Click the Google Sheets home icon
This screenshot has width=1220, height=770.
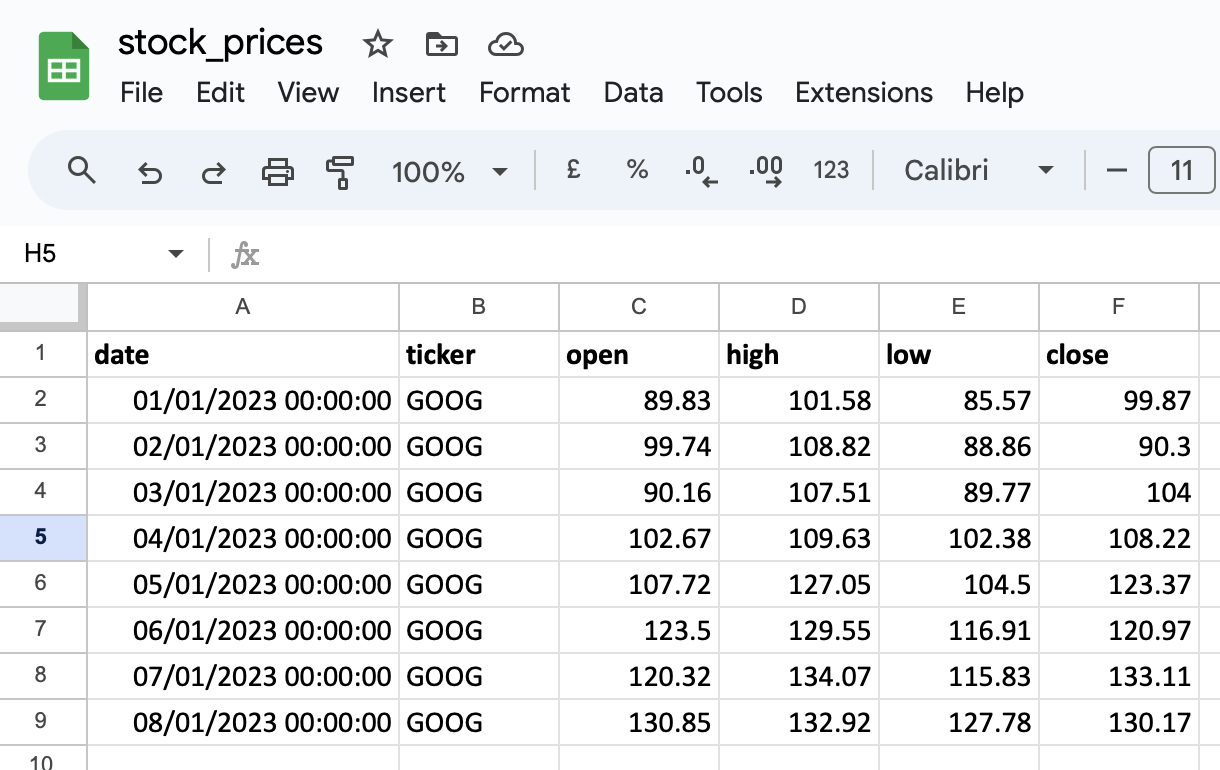click(x=64, y=67)
